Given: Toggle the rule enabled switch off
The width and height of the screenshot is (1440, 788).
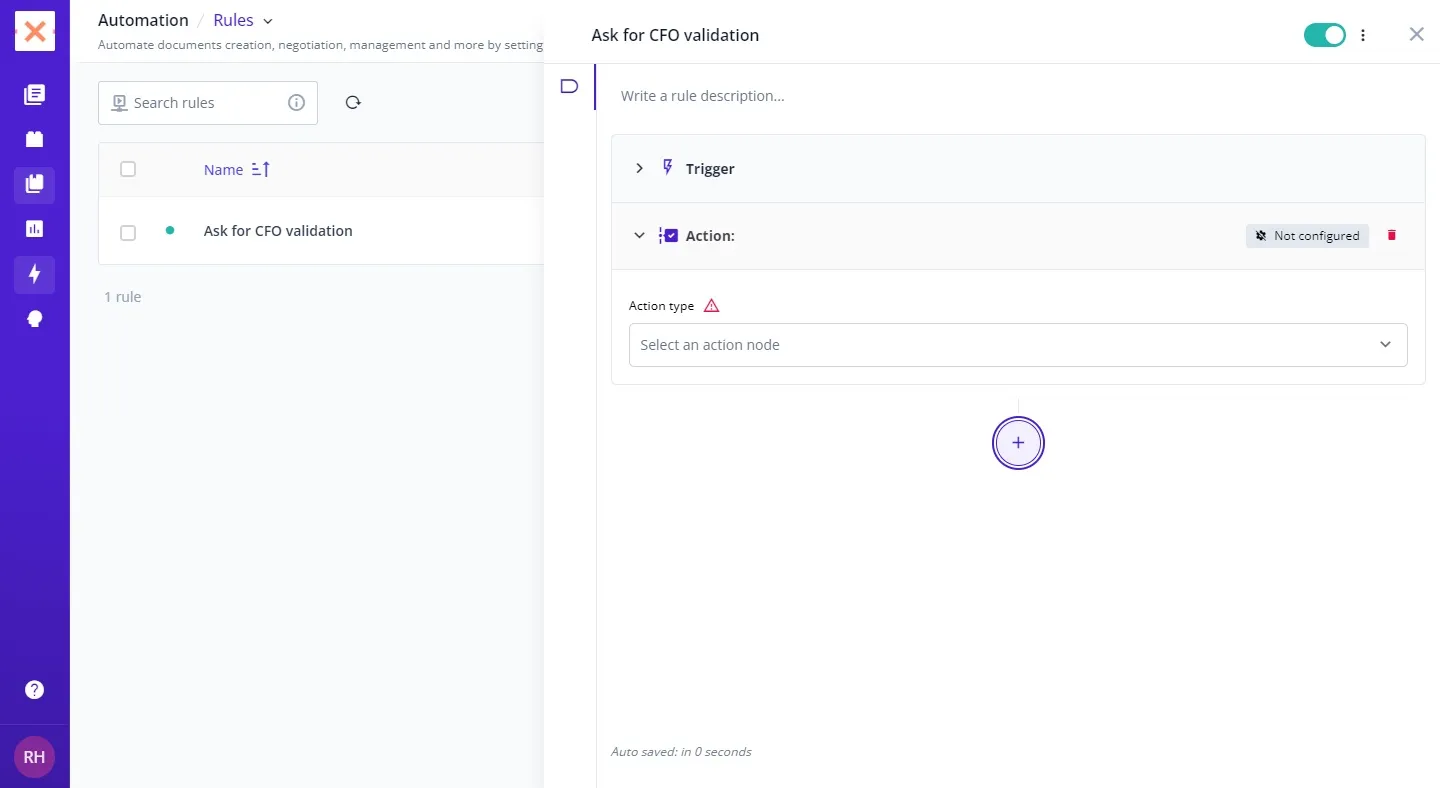Looking at the screenshot, I should point(1324,35).
